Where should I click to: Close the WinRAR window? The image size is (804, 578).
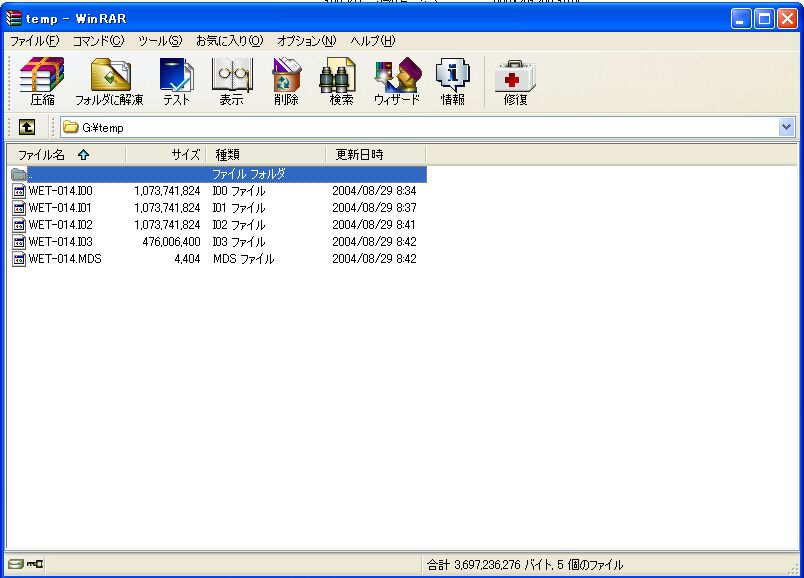[x=787, y=19]
